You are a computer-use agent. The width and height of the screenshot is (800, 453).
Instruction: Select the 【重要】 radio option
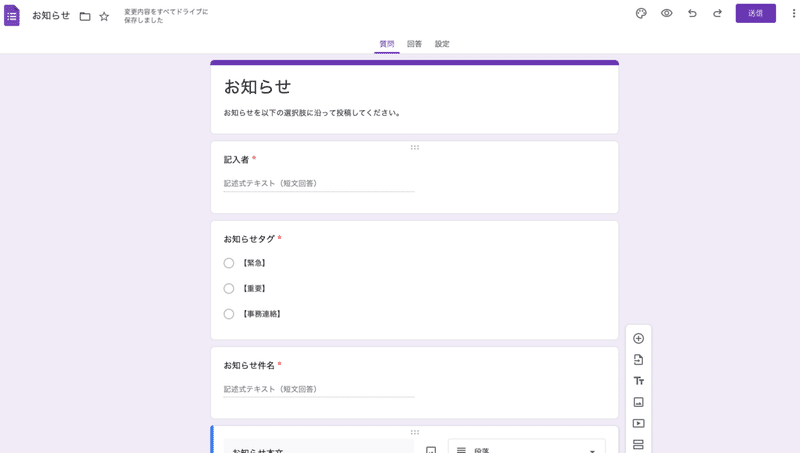click(x=229, y=289)
